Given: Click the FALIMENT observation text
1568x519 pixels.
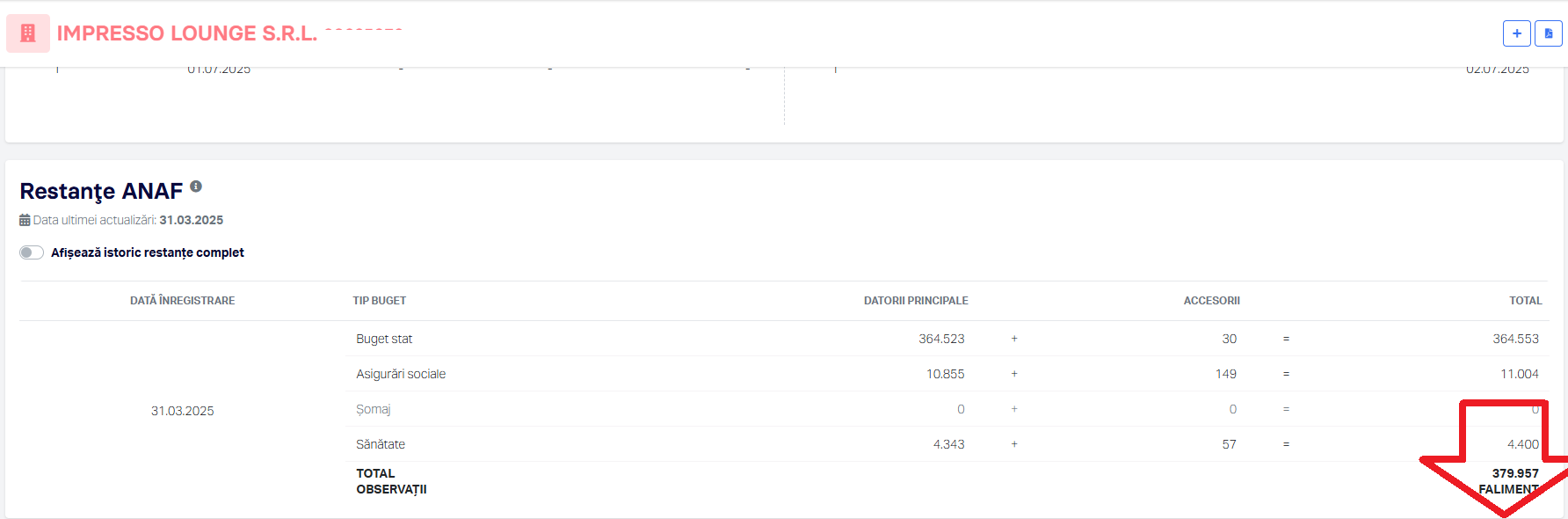Looking at the screenshot, I should (x=1507, y=489).
